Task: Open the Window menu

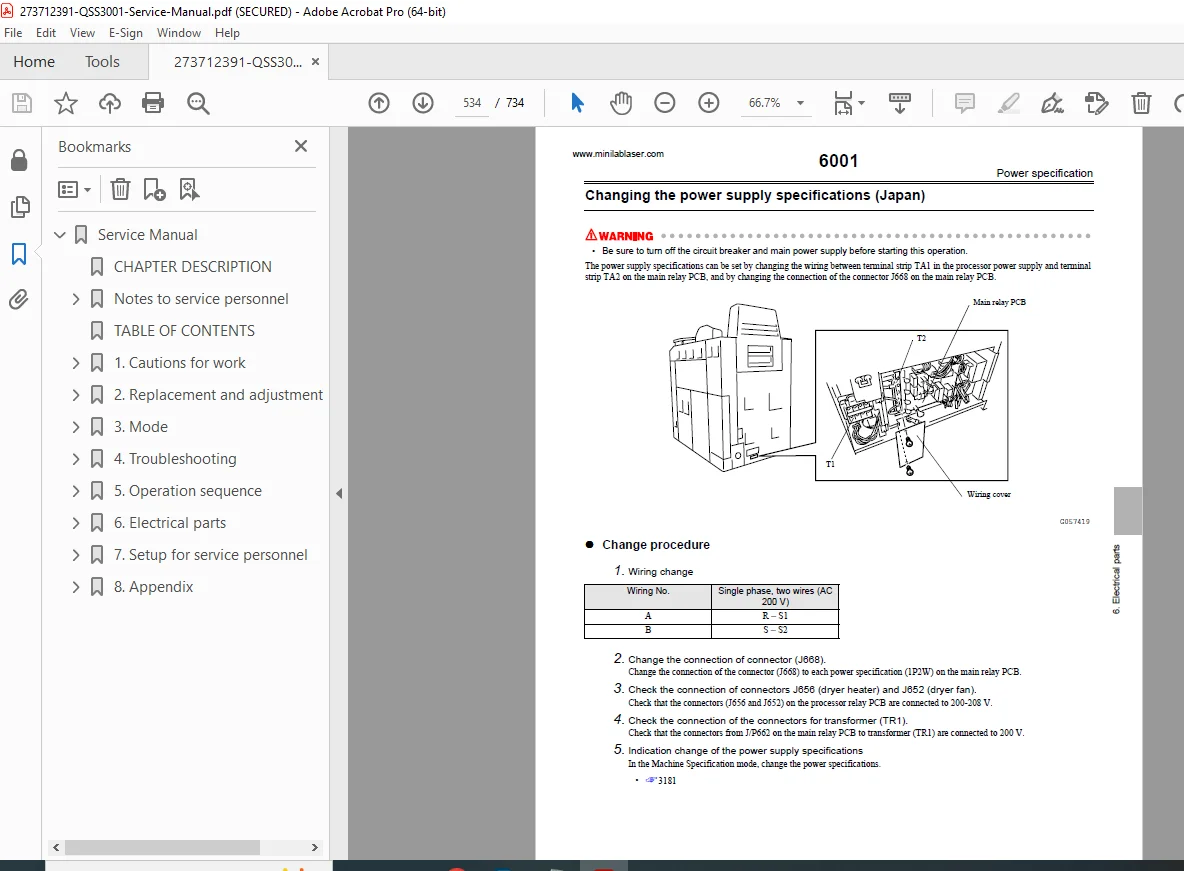Action: point(179,32)
